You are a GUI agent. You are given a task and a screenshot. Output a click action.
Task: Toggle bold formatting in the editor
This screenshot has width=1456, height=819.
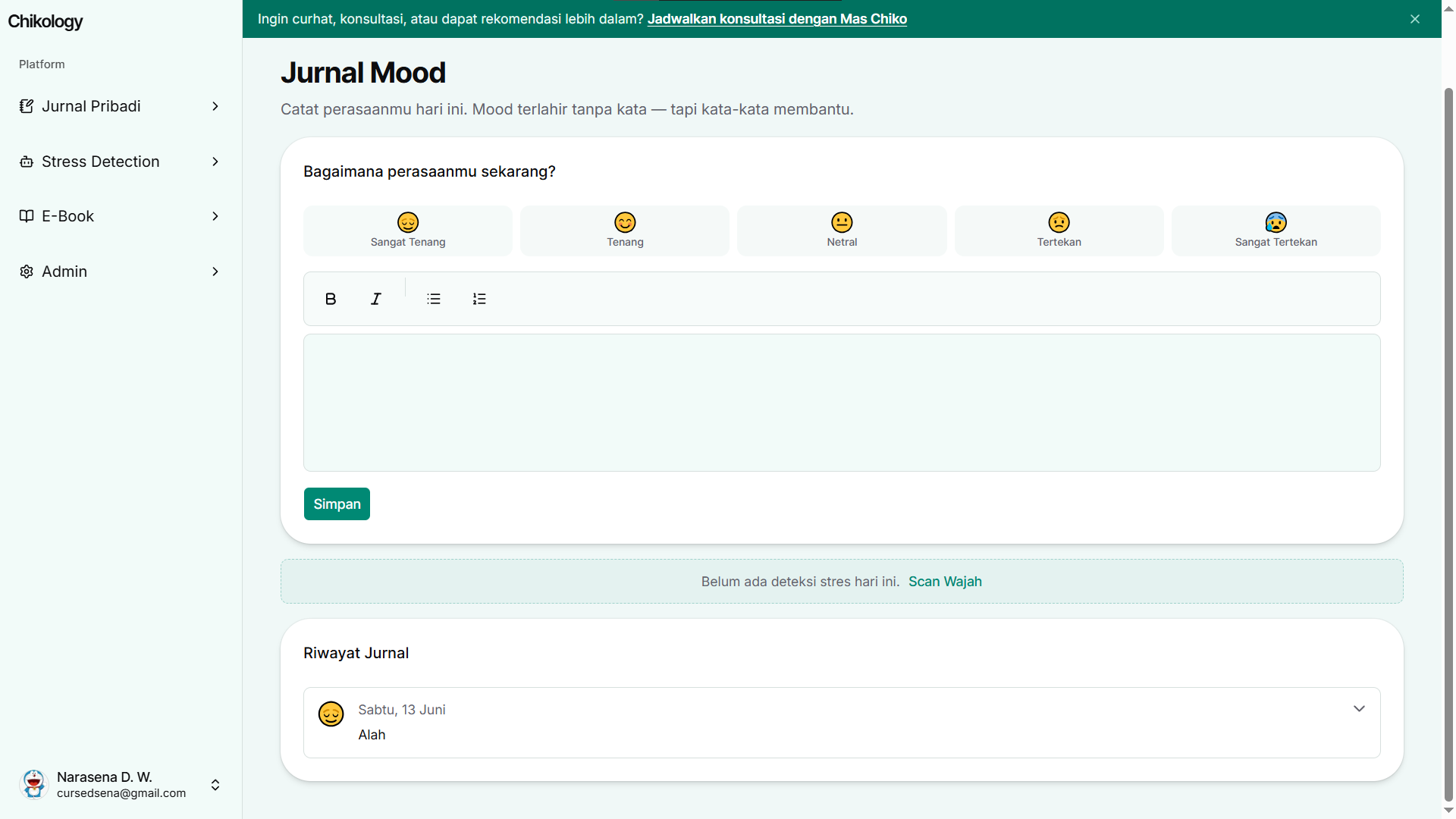pos(331,299)
